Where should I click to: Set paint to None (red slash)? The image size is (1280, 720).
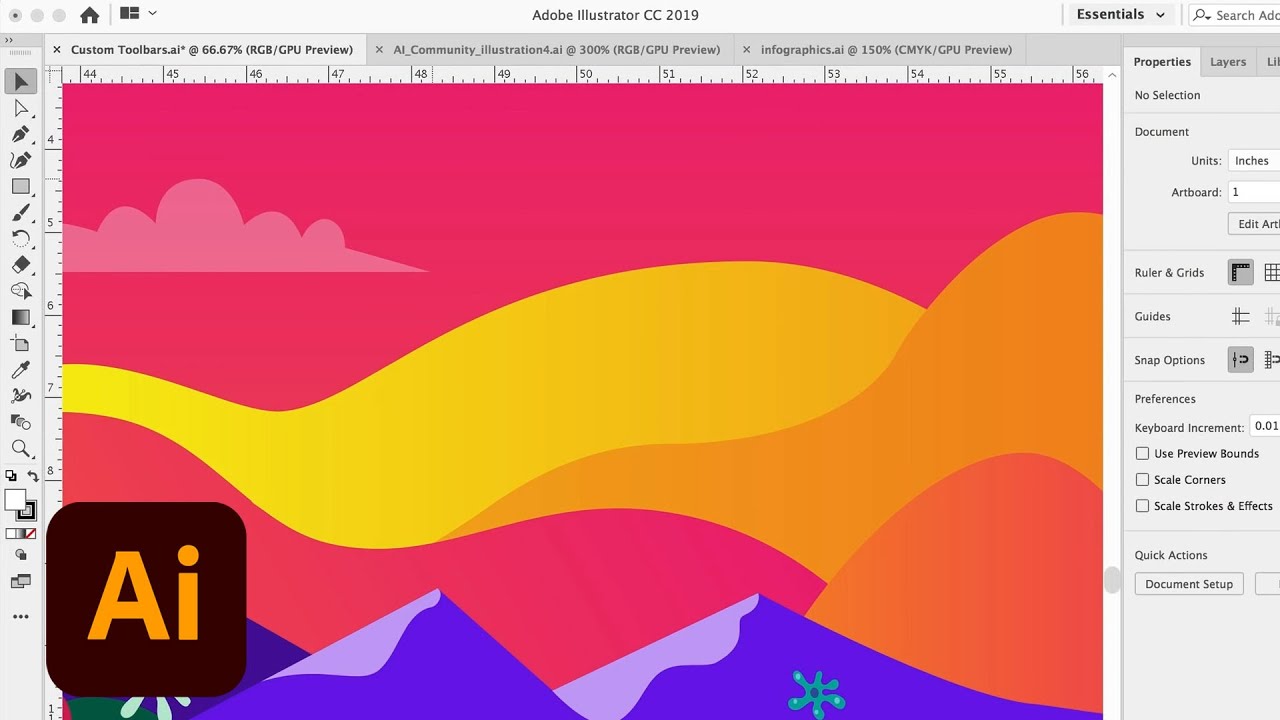point(31,534)
